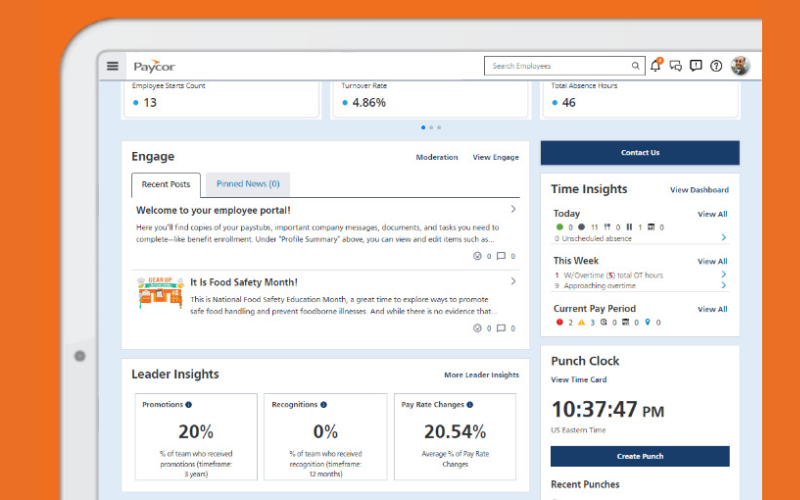Viewport: 800px width, 500px height.
Task: Click '0 Unscheduled absence' text
Action: tap(593, 238)
